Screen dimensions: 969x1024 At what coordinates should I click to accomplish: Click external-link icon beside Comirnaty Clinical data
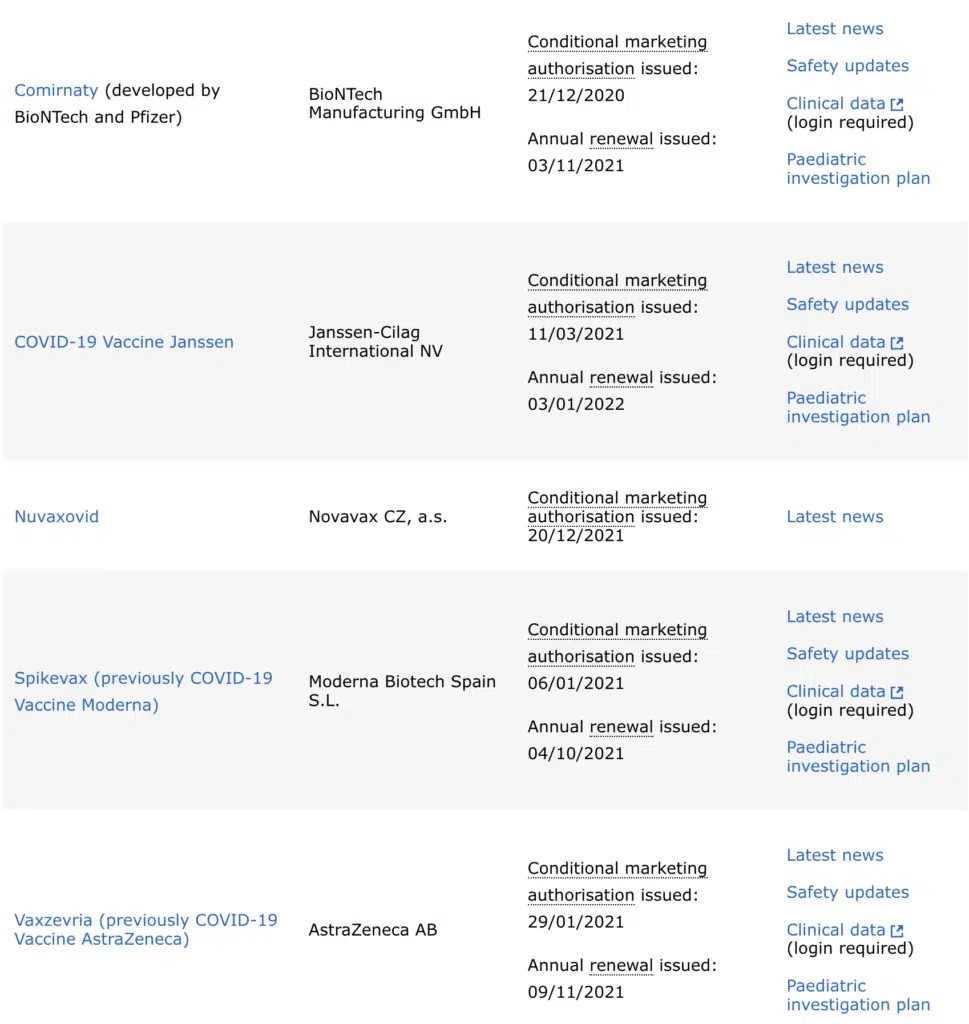pos(897,104)
